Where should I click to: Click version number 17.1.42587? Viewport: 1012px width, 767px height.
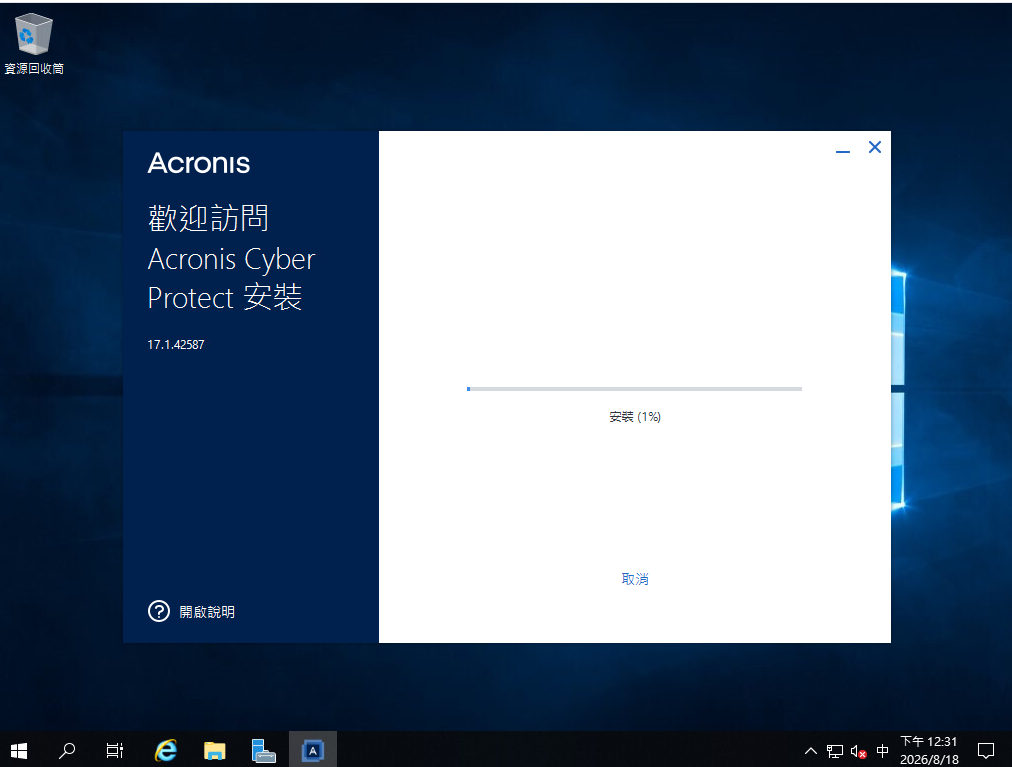176,345
